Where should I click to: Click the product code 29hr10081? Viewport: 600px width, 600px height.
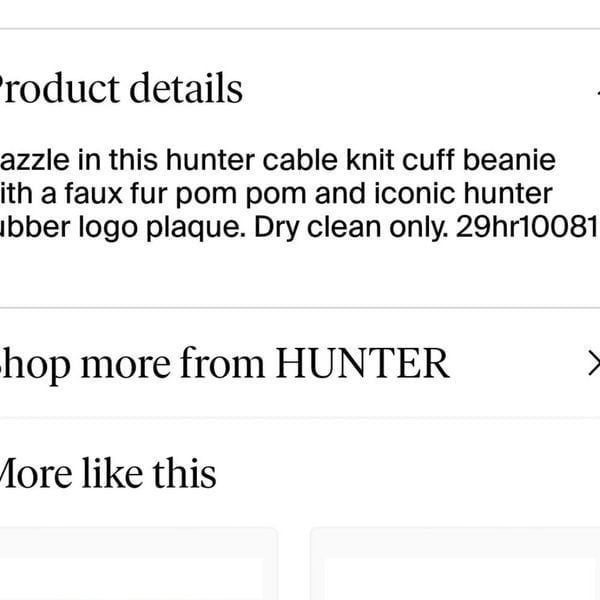pos(528,227)
